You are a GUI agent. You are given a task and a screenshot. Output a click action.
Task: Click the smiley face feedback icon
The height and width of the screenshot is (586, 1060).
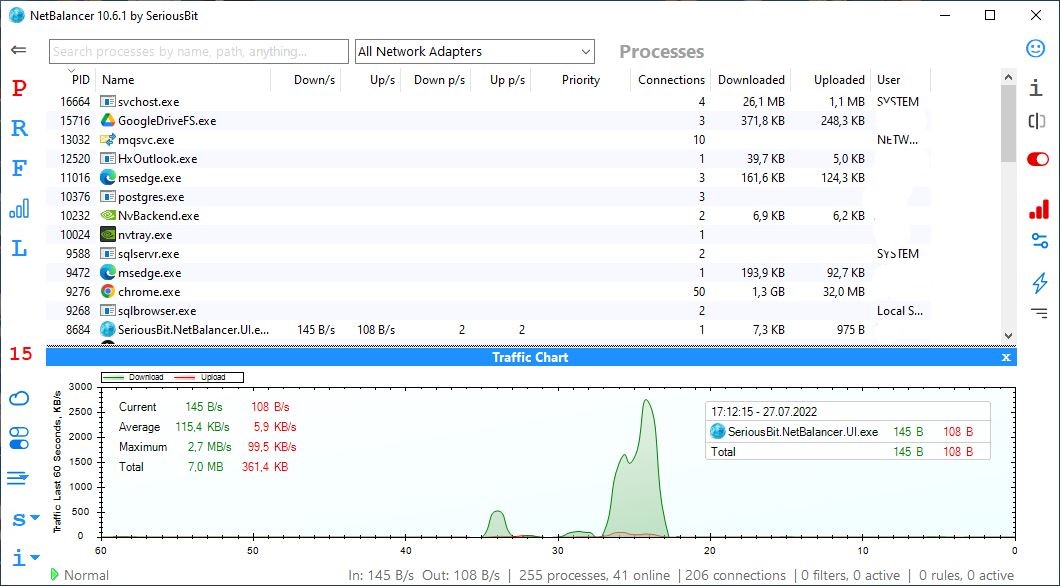(x=1036, y=48)
